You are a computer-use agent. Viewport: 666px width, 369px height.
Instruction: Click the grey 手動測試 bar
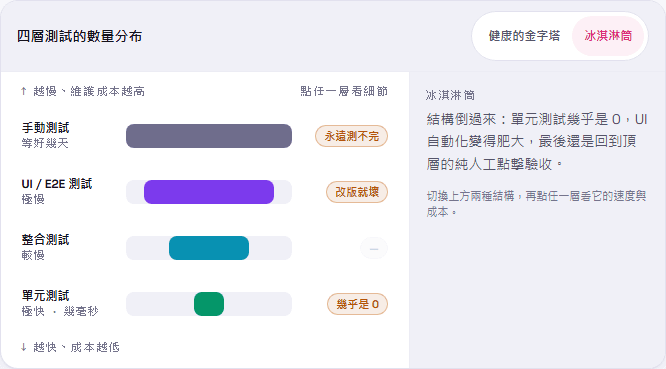tap(209, 136)
